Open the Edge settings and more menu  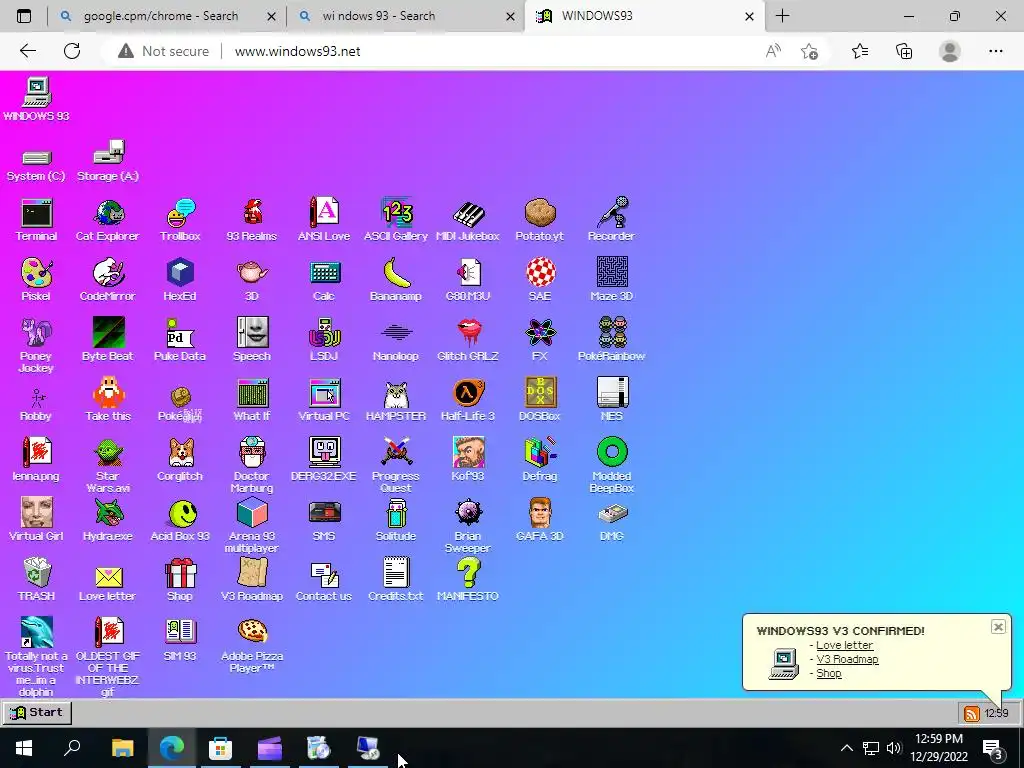click(995, 51)
